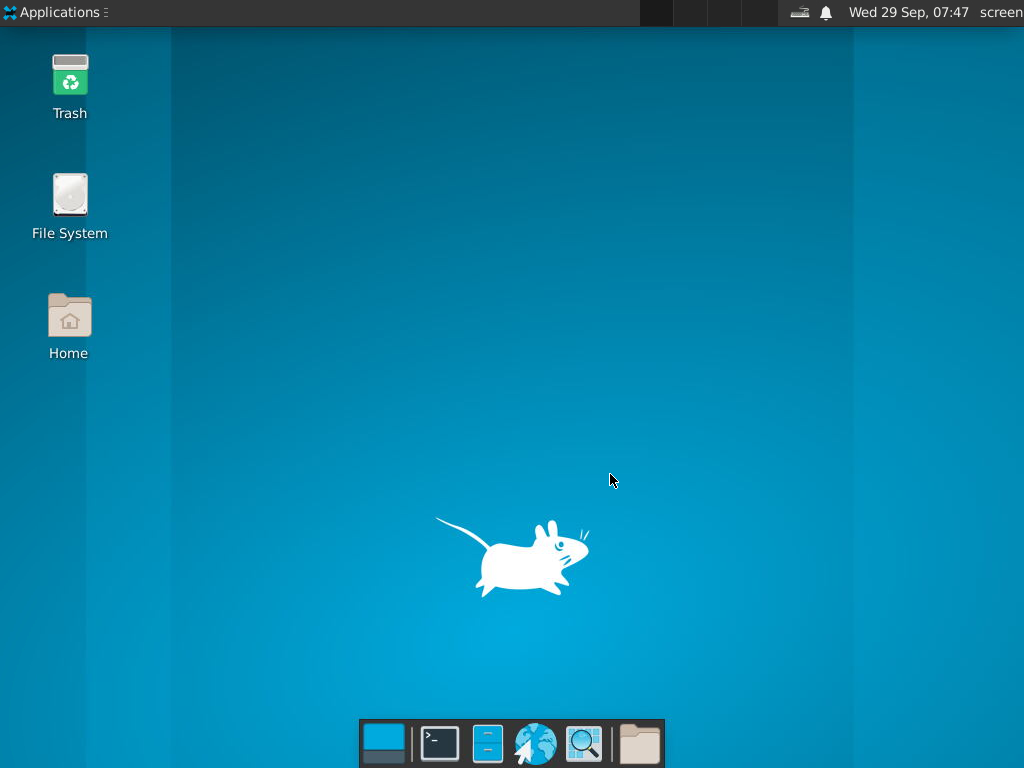Image resolution: width=1024 pixels, height=768 pixels.
Task: Open the 'screen' user session menu
Action: [1000, 13]
